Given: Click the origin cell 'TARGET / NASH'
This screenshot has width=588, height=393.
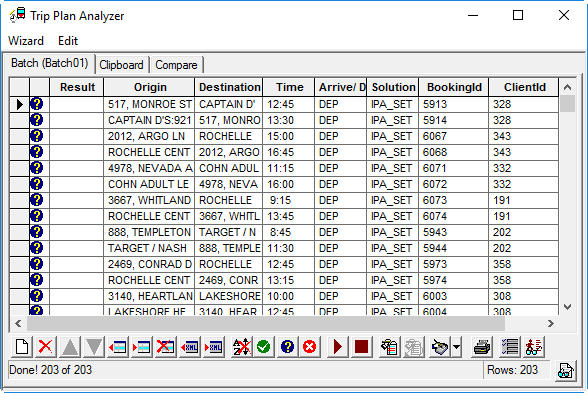Looking at the screenshot, I should coord(149,248).
